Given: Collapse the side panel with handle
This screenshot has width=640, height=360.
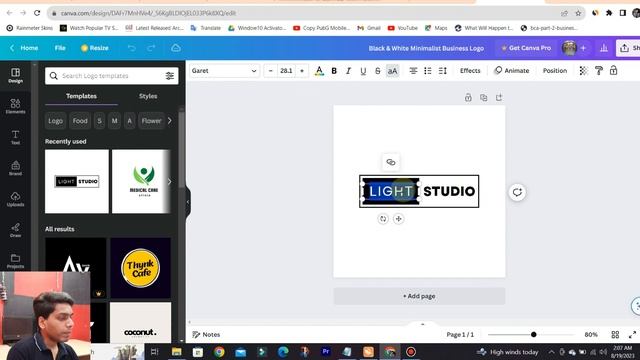Looking at the screenshot, I should (188, 202).
